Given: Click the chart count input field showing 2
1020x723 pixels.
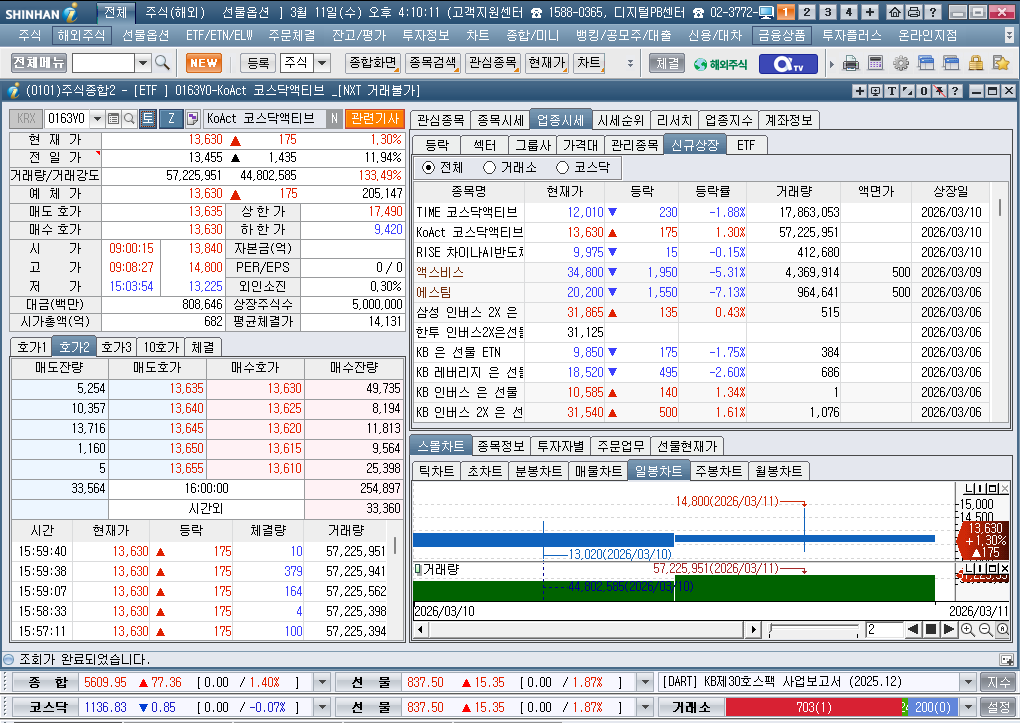Looking at the screenshot, I should pos(883,629).
